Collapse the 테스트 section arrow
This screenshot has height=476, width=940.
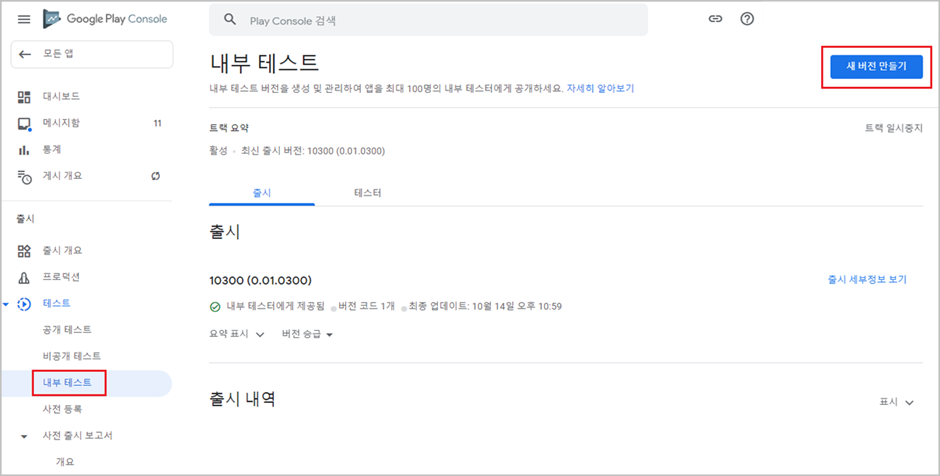click(x=6, y=305)
